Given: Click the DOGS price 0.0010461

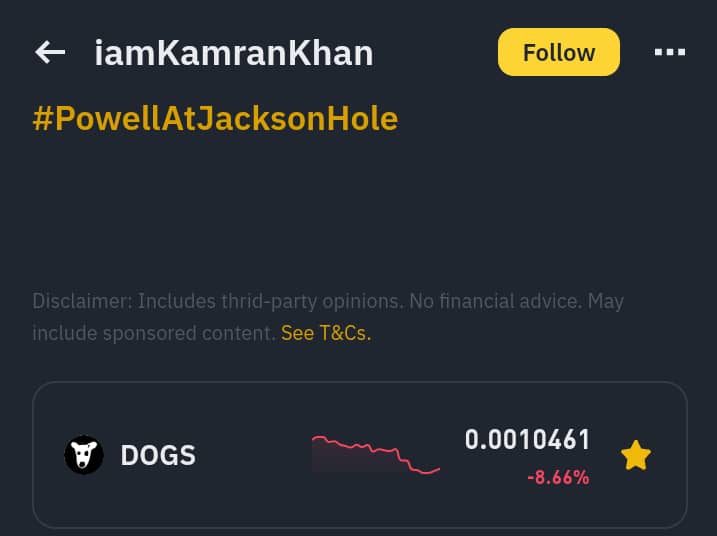Looking at the screenshot, I should [x=527, y=439].
